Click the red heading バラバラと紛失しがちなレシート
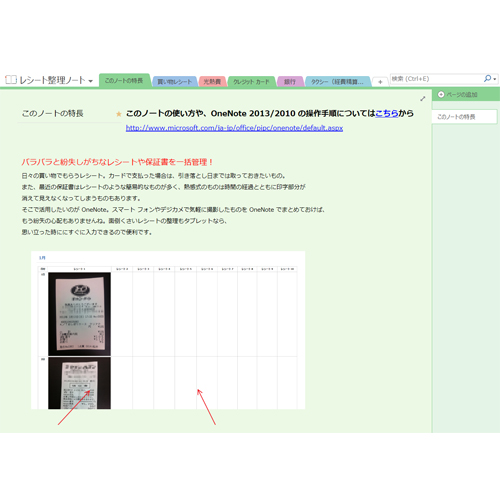The image size is (500, 500). pos(117,162)
